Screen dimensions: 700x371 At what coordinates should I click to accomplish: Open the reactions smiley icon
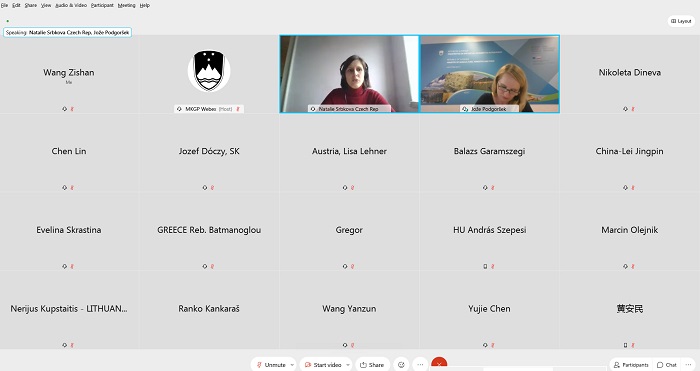401,364
